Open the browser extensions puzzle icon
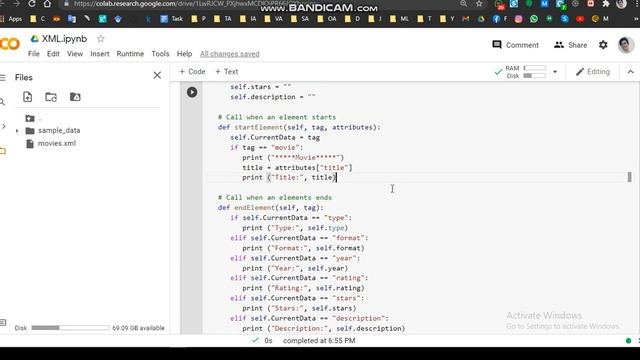The image size is (640, 360). click(x=606, y=4)
